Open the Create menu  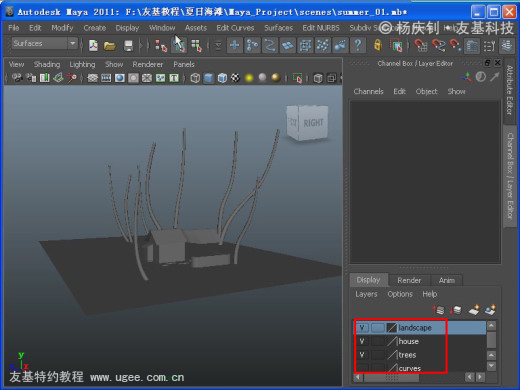[x=94, y=28]
